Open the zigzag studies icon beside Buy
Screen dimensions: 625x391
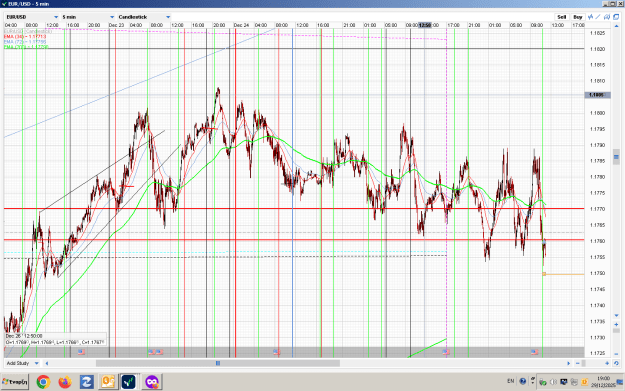pyautogui.click(x=590, y=17)
